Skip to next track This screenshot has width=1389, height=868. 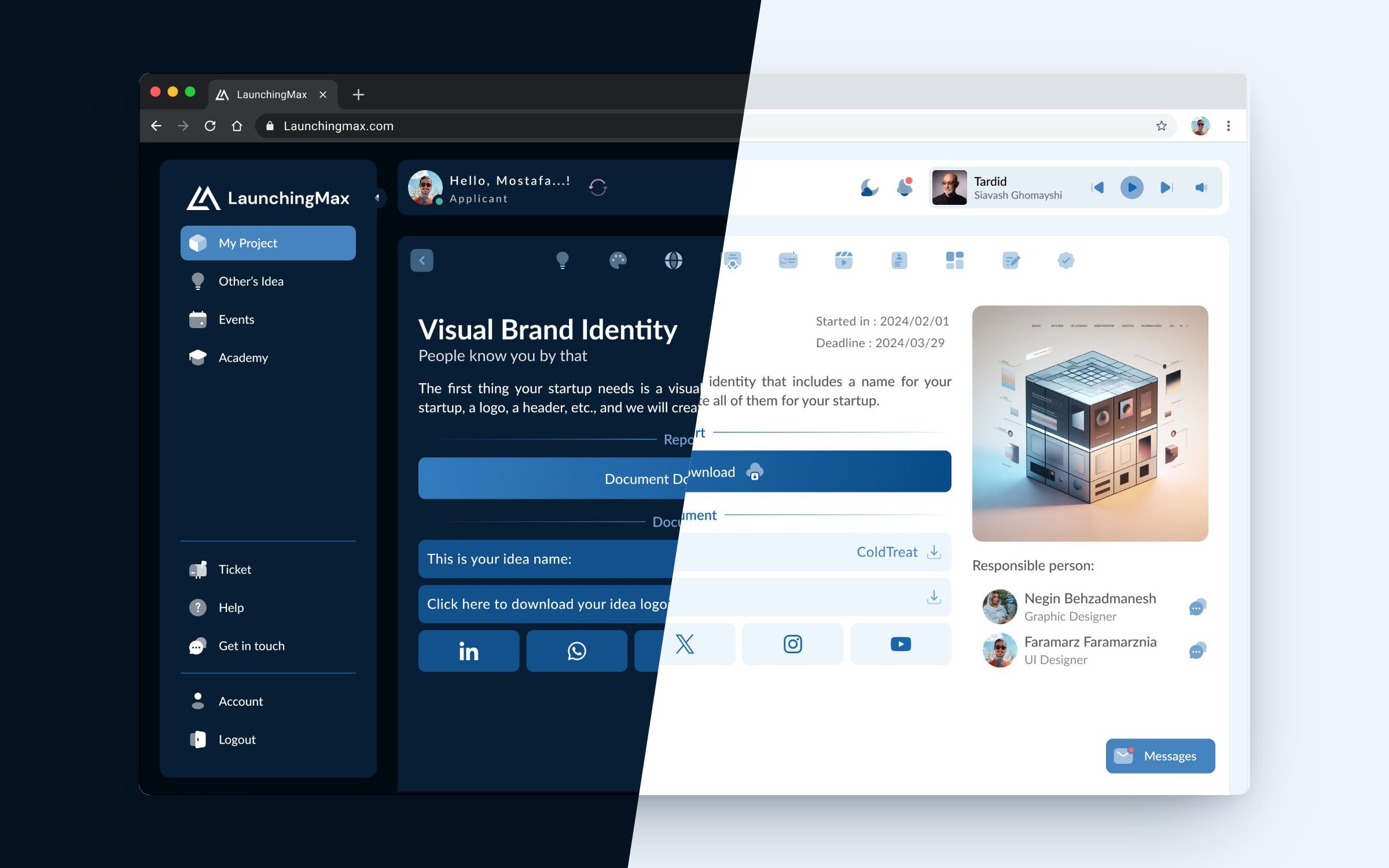pos(1167,187)
